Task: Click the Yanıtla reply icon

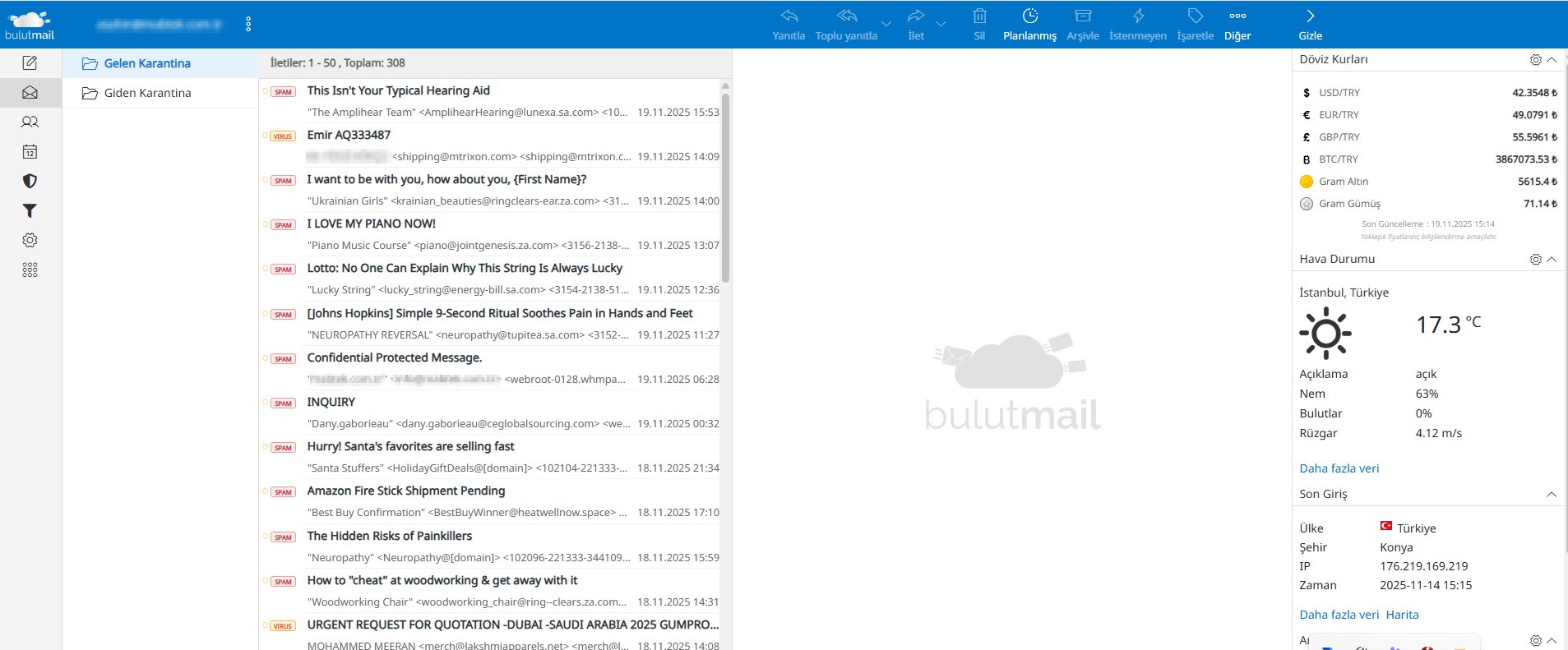Action: tap(789, 16)
